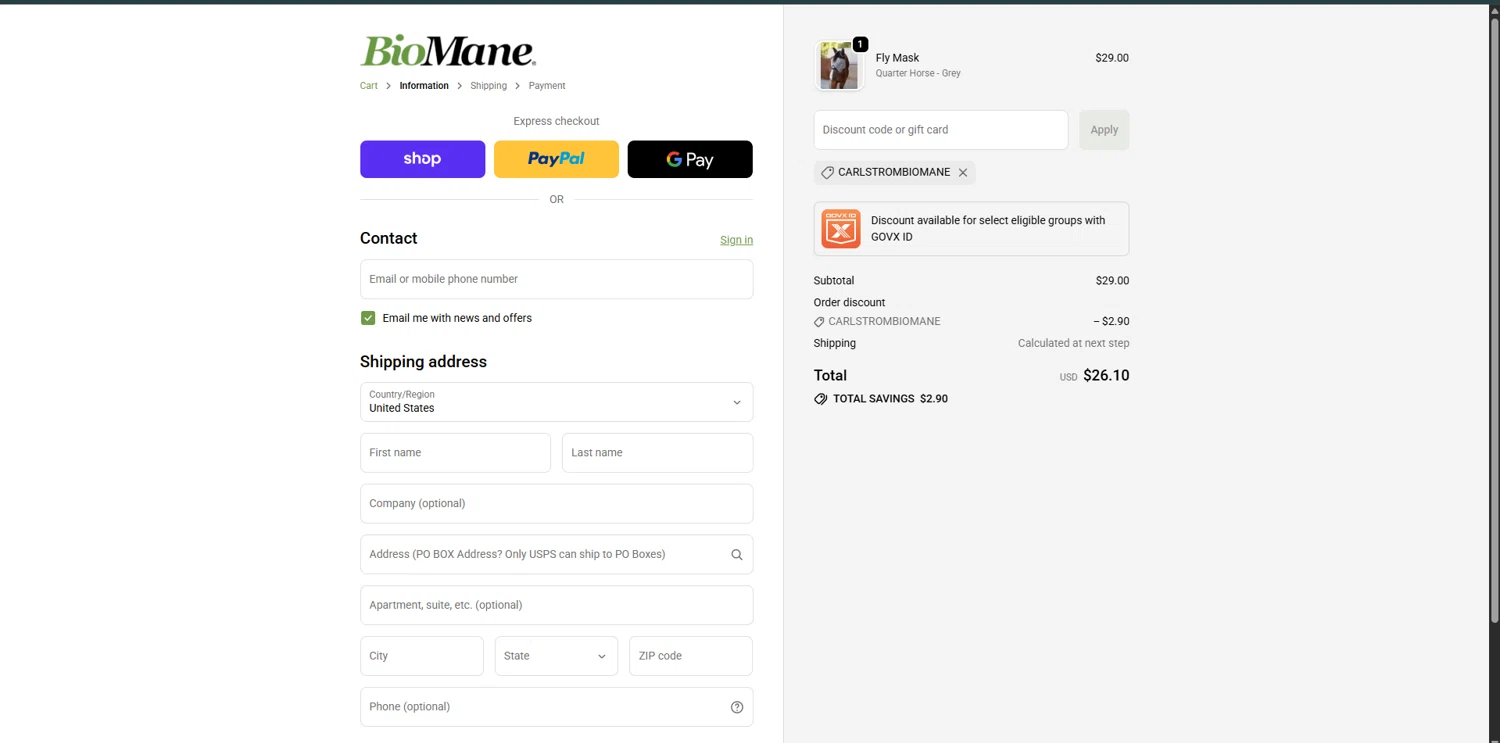Viewport: 1500px width, 743px height.
Task: Click the quantity badge on the Fly Mask
Action: (x=860, y=44)
